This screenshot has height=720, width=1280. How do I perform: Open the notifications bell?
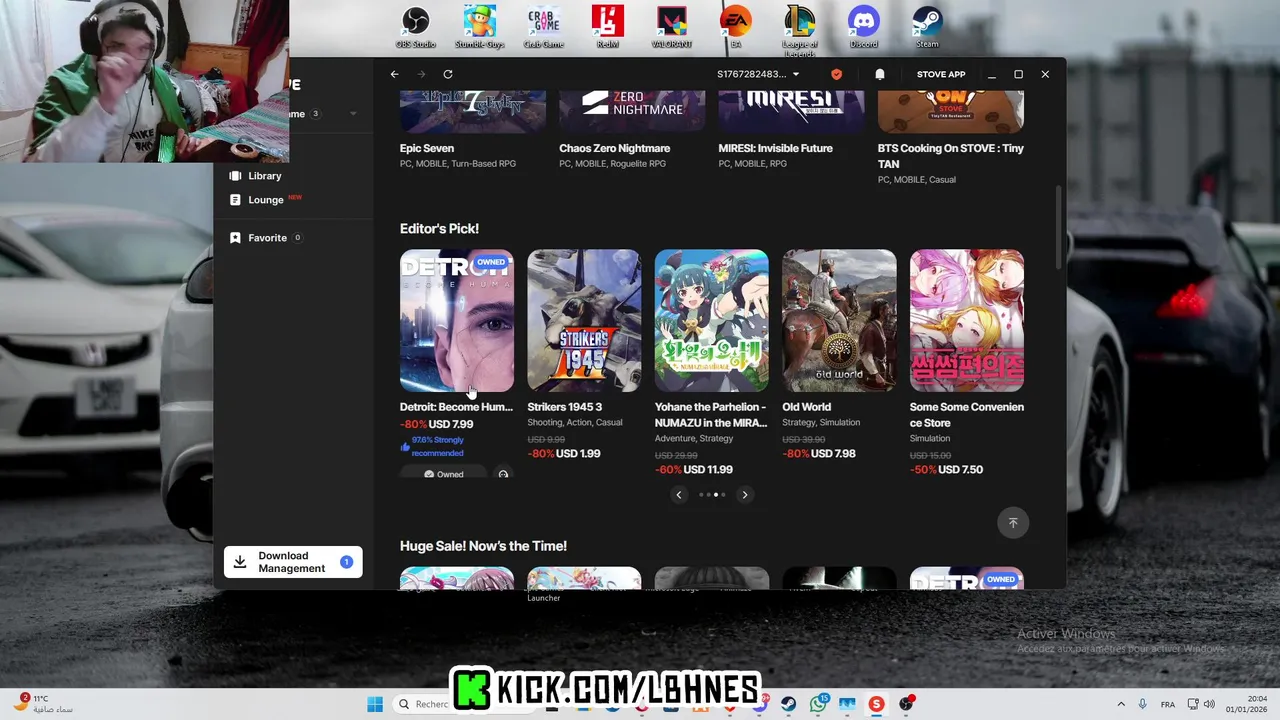tap(880, 74)
